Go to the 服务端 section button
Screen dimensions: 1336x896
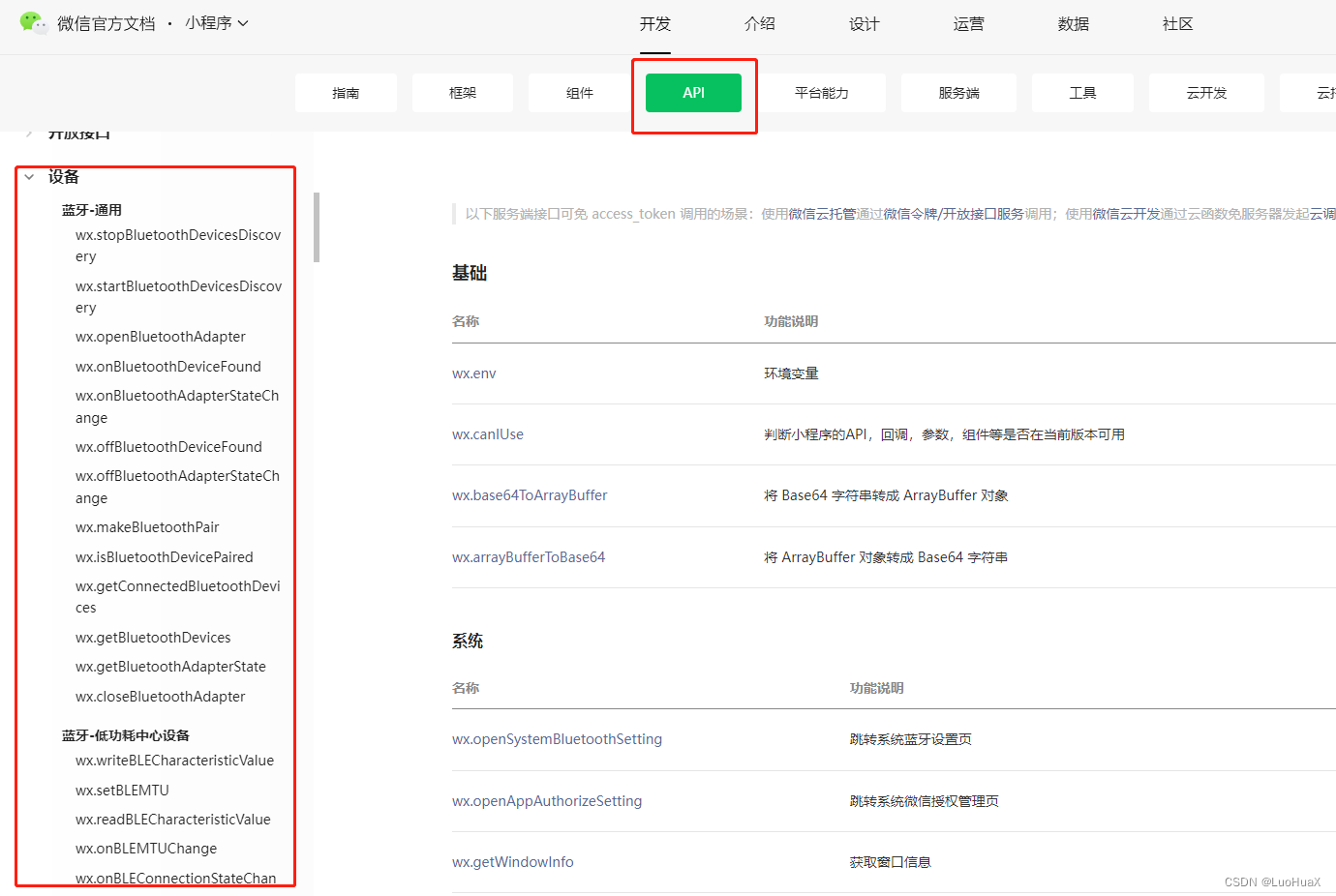coord(958,93)
